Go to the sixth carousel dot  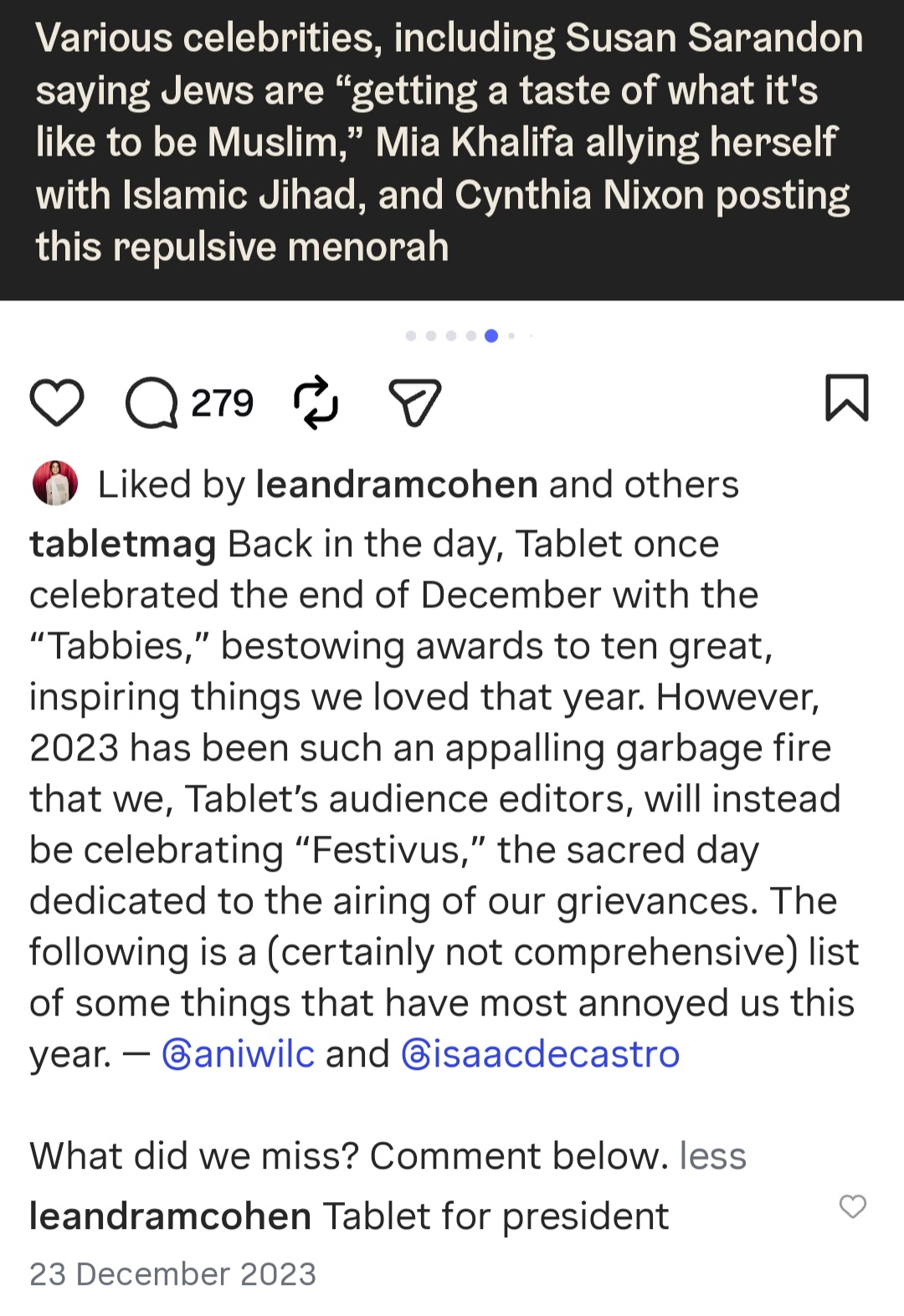click(x=511, y=335)
